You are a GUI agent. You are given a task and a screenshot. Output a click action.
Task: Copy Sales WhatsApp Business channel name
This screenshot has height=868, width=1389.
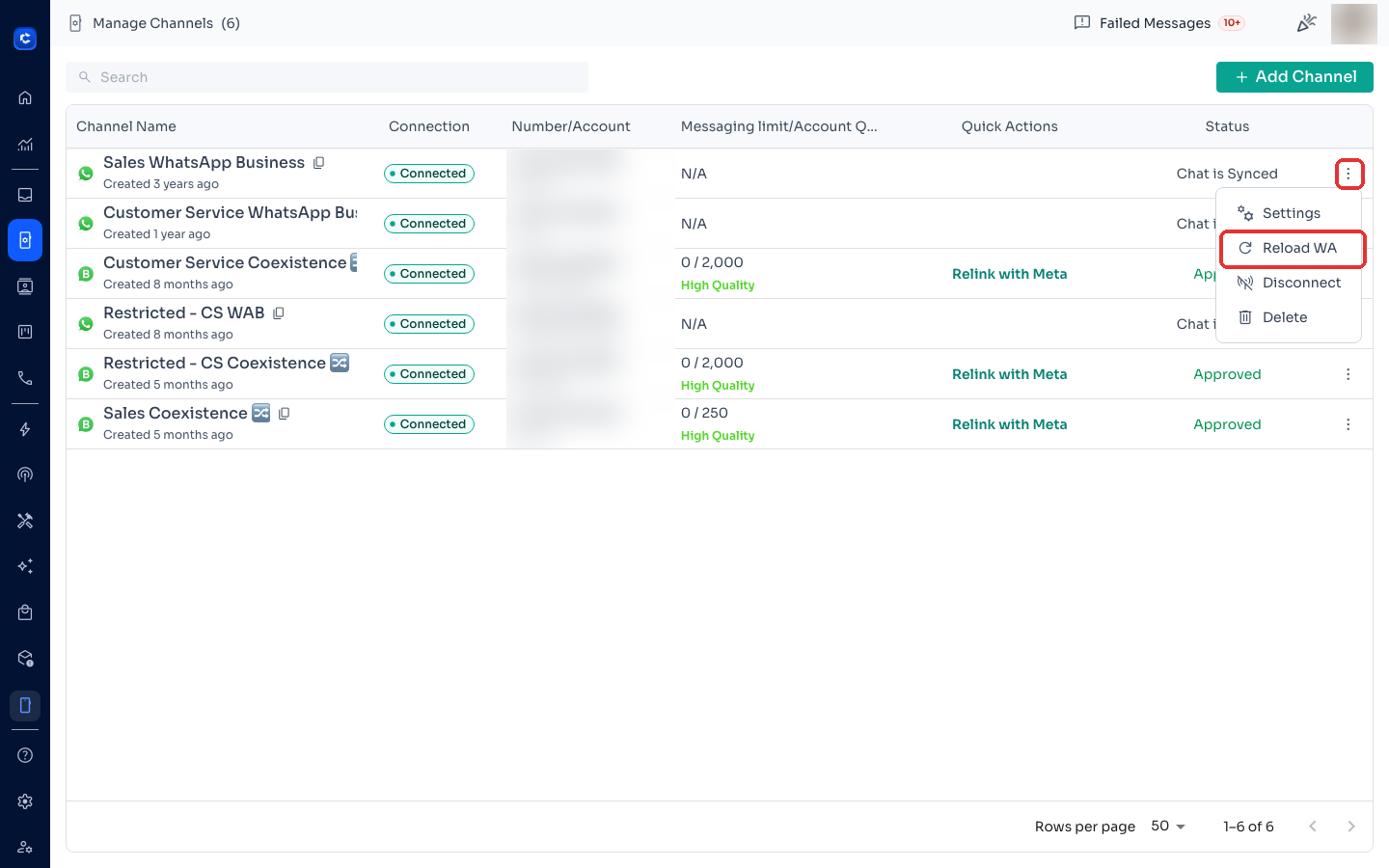318,163
